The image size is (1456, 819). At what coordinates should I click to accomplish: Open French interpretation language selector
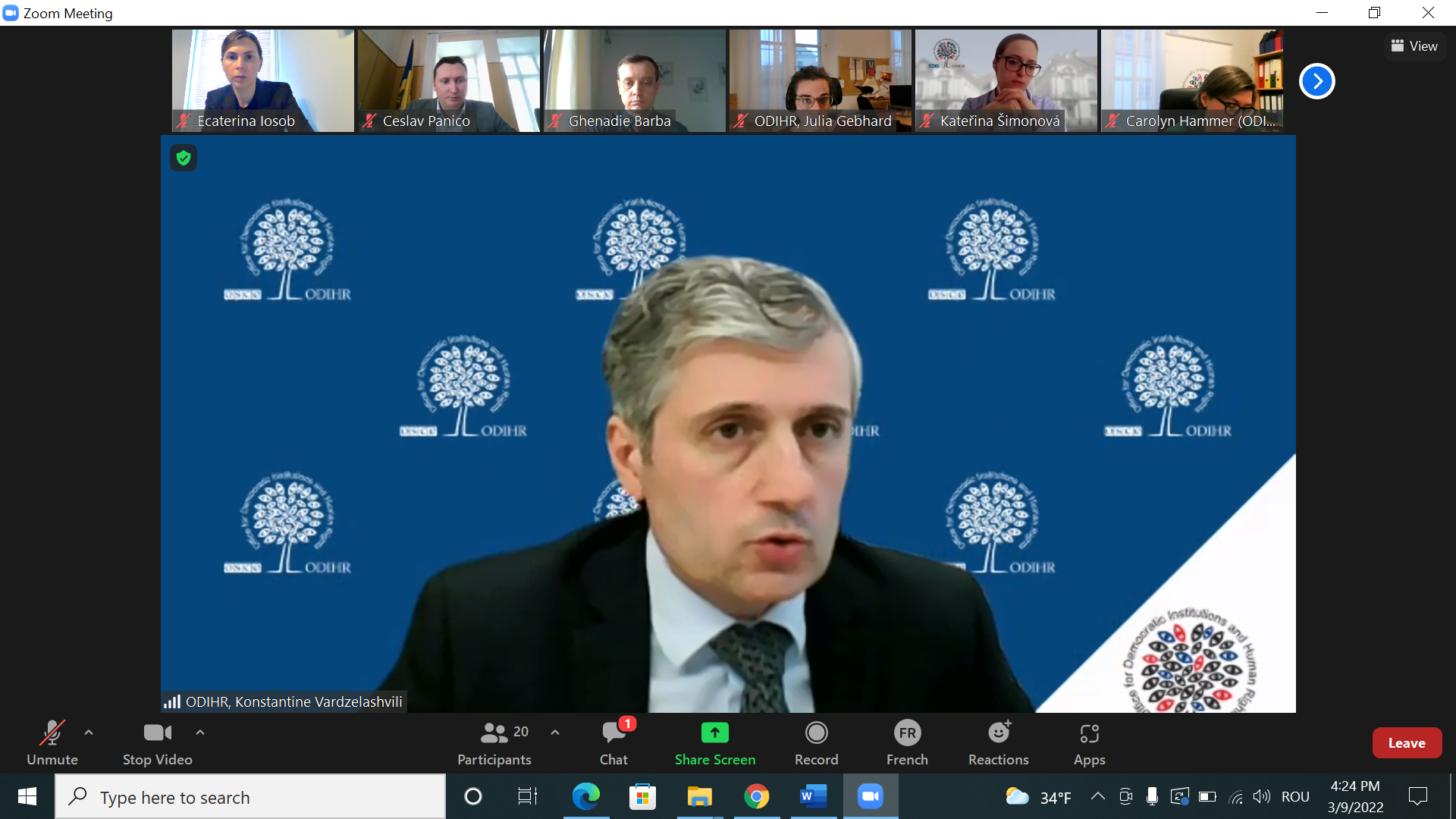[x=908, y=743]
